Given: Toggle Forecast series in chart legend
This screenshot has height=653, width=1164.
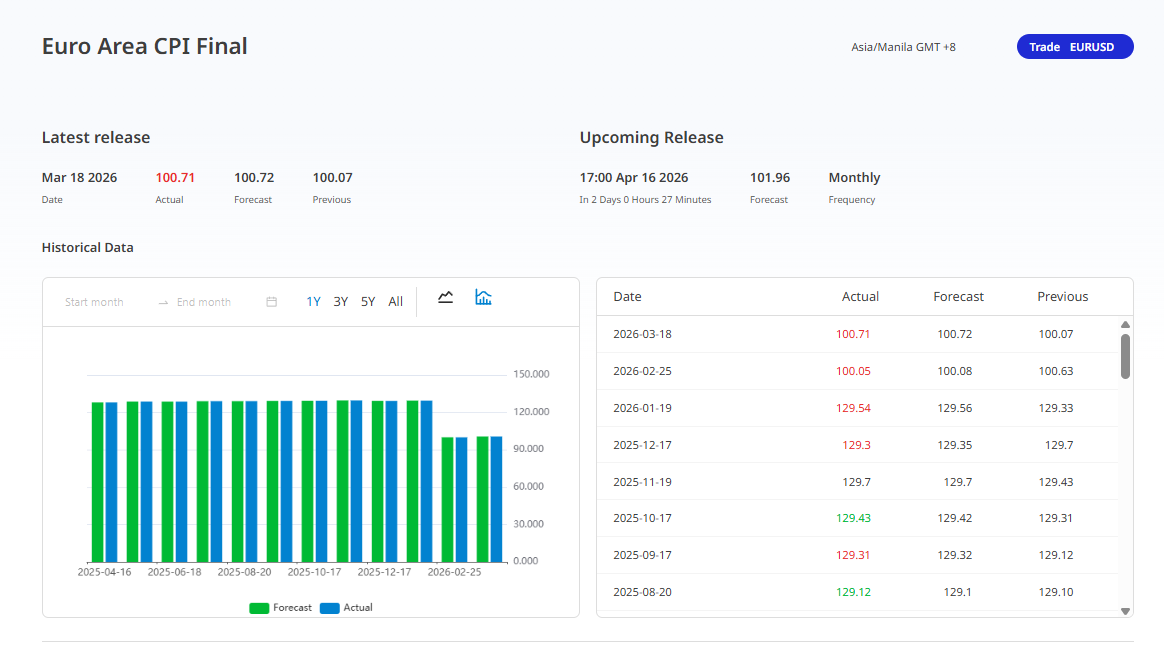Looking at the screenshot, I should click(x=292, y=607).
